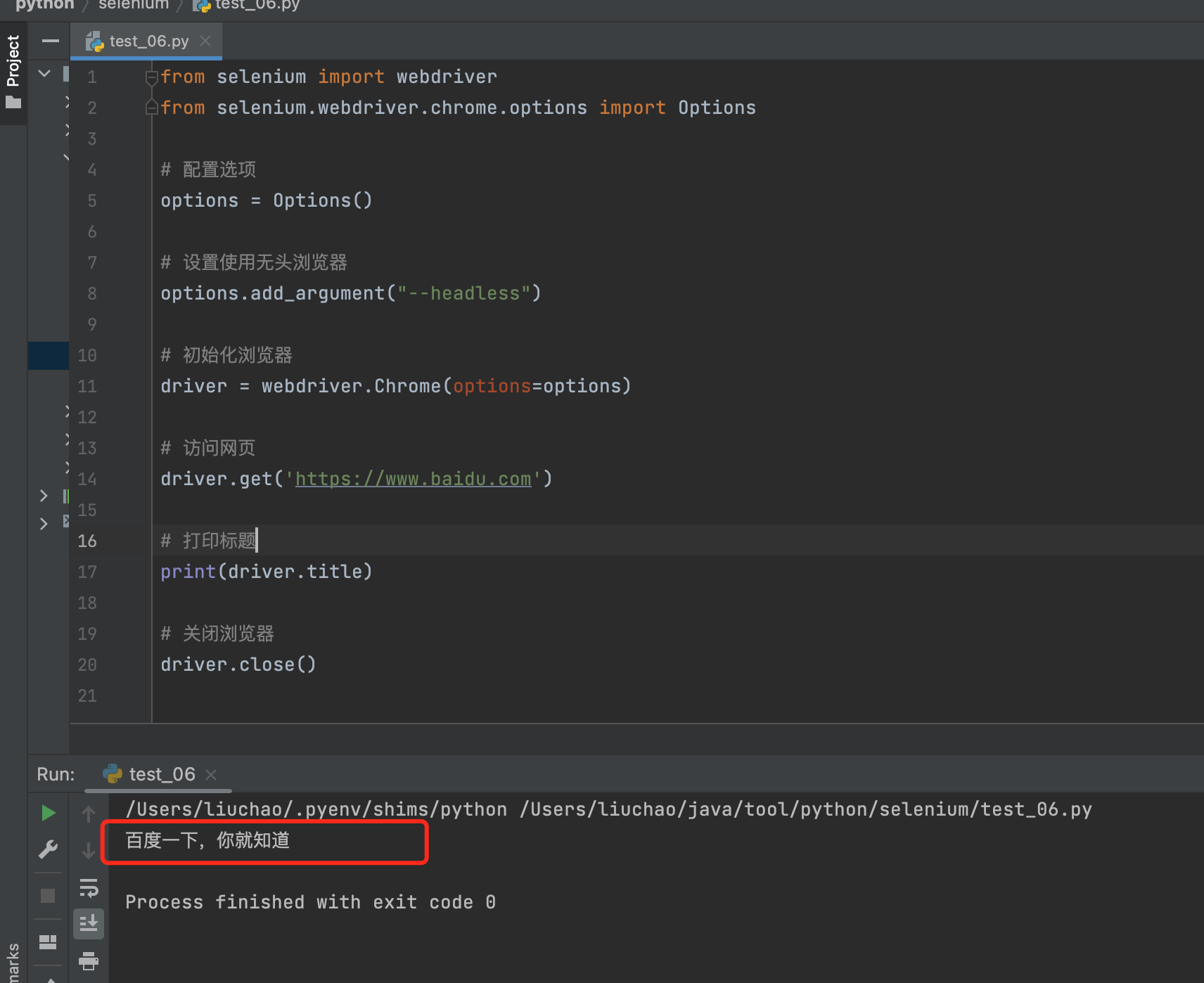The width and height of the screenshot is (1204, 983).
Task: Click the 'Run:' panel label
Action: point(56,774)
